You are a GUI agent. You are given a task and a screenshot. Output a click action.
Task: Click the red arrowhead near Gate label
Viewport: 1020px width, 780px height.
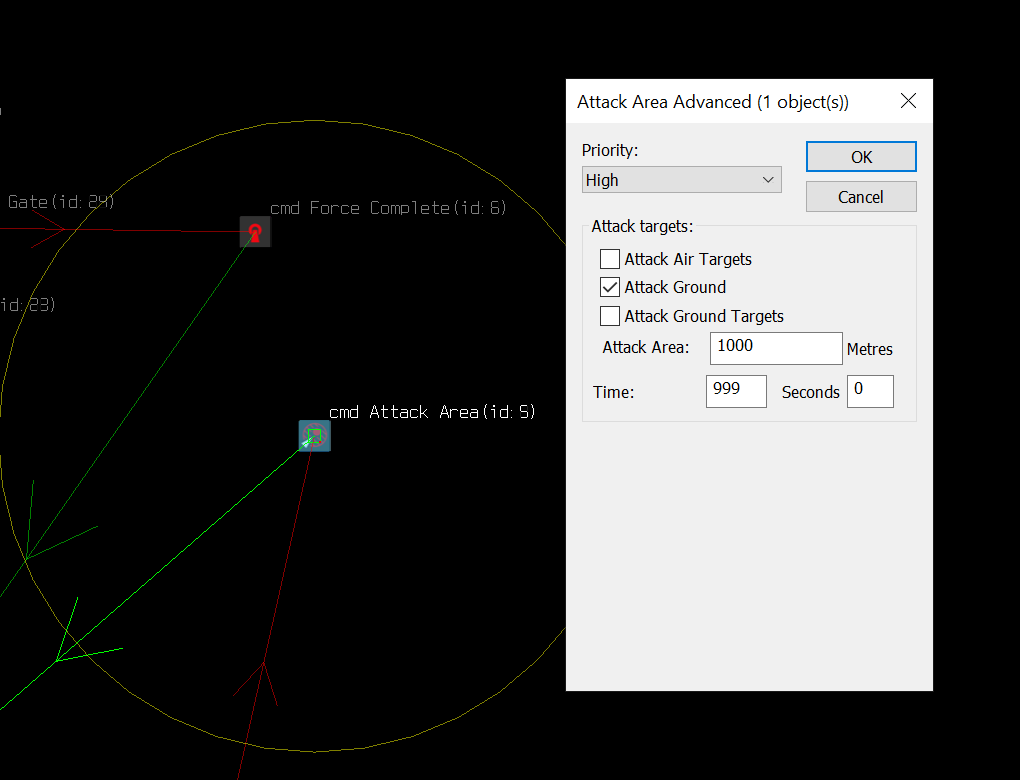click(49, 229)
